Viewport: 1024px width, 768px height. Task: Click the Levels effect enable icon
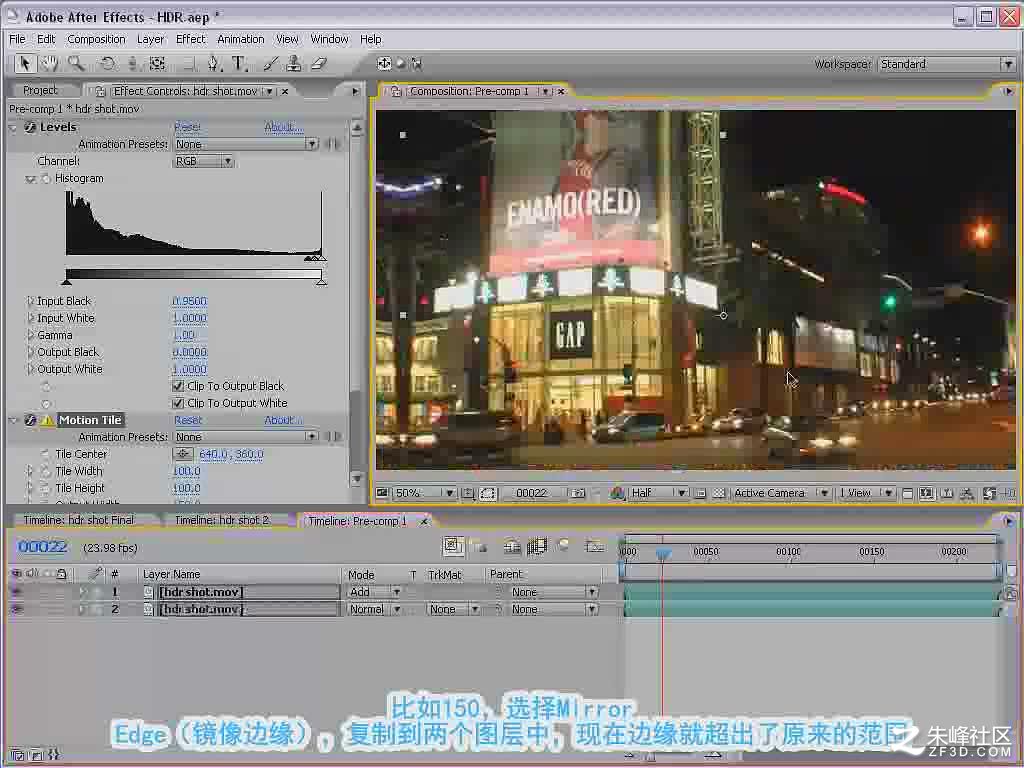pos(30,127)
